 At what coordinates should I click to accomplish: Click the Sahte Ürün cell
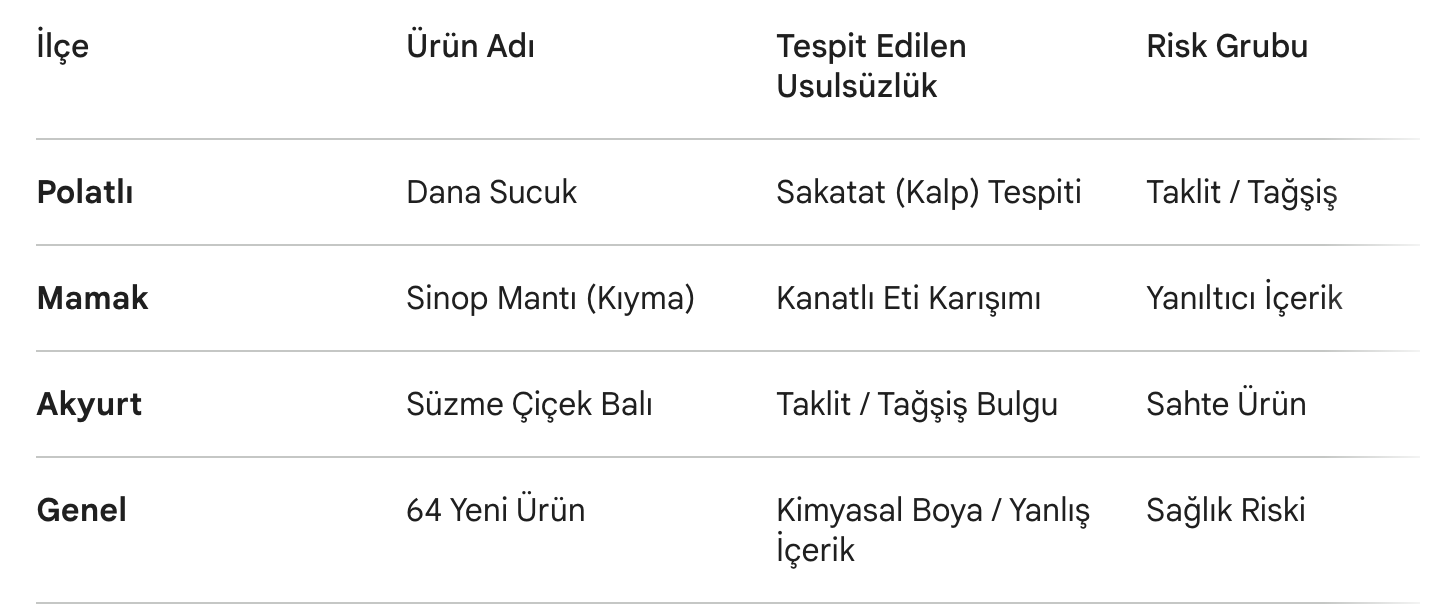(x=1226, y=404)
